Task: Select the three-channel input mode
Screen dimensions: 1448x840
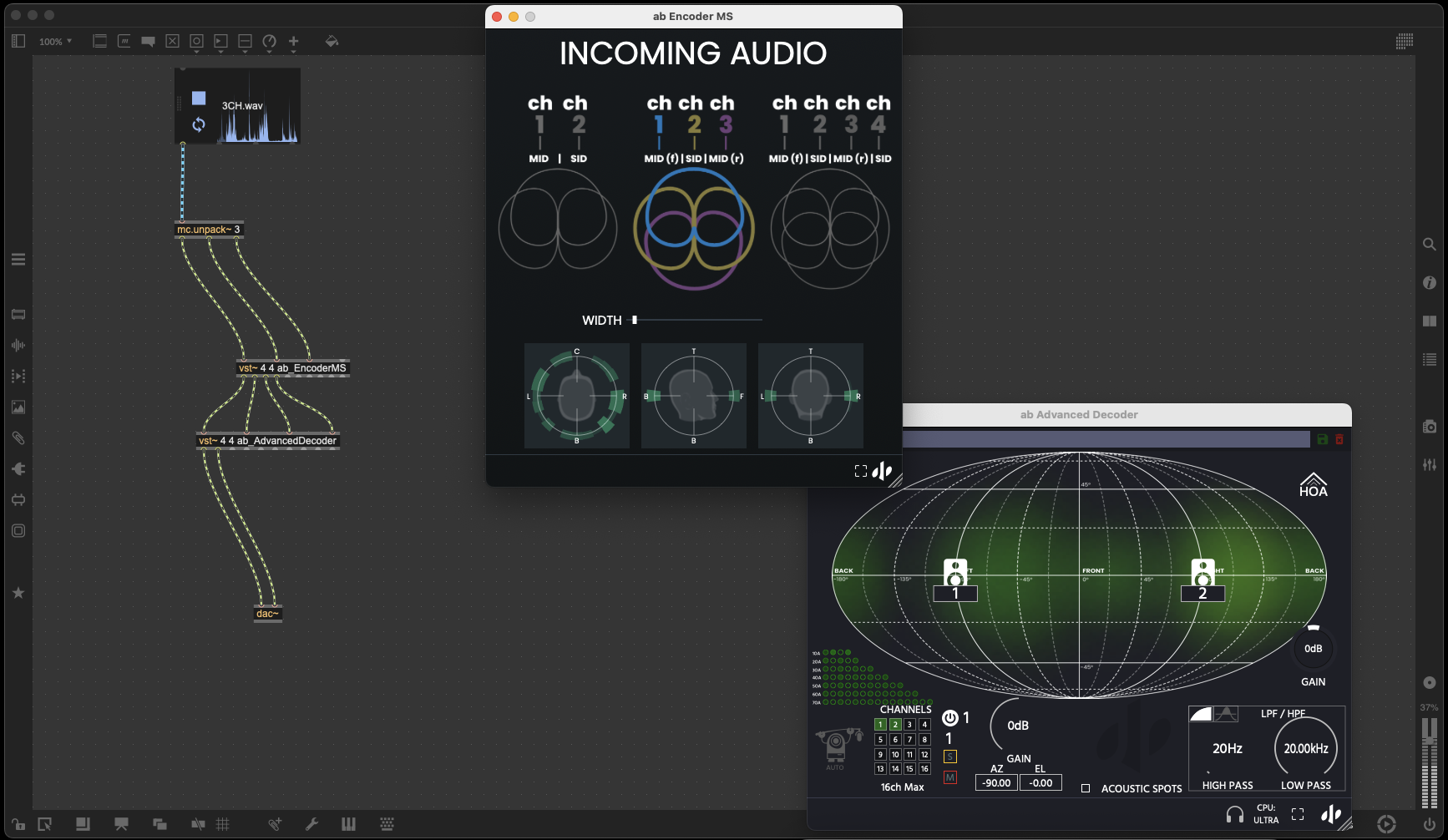Action: 692,225
